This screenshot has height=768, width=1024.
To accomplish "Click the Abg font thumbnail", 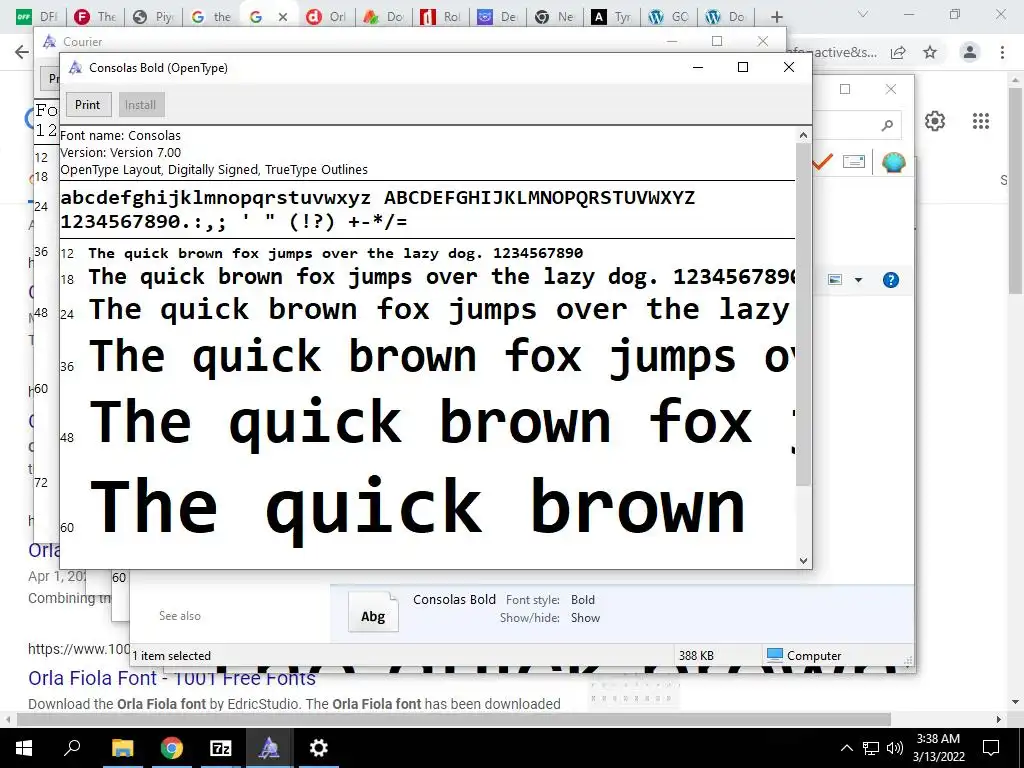I will (373, 613).
